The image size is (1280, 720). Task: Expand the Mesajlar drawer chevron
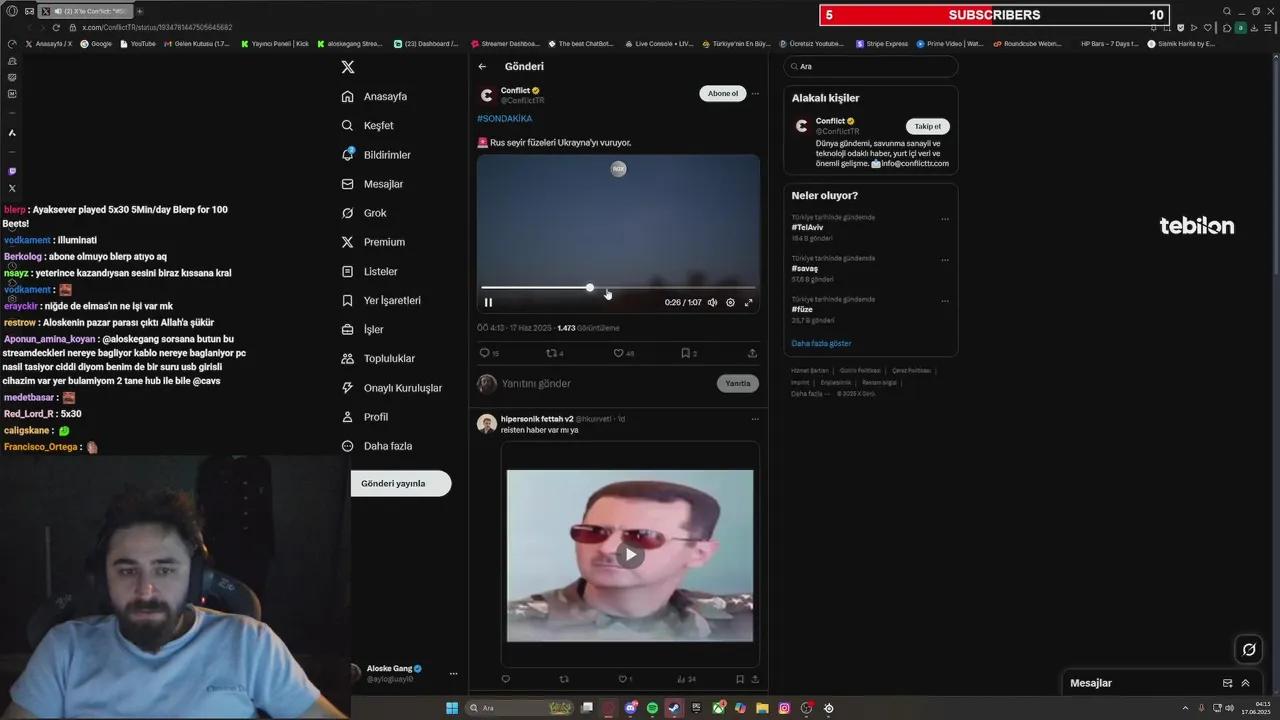click(1245, 683)
